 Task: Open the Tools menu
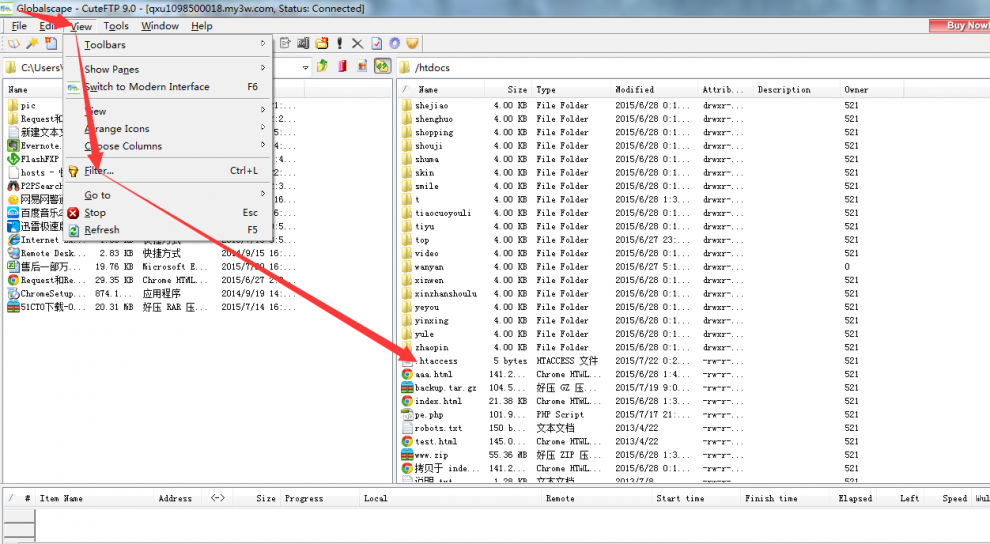116,26
